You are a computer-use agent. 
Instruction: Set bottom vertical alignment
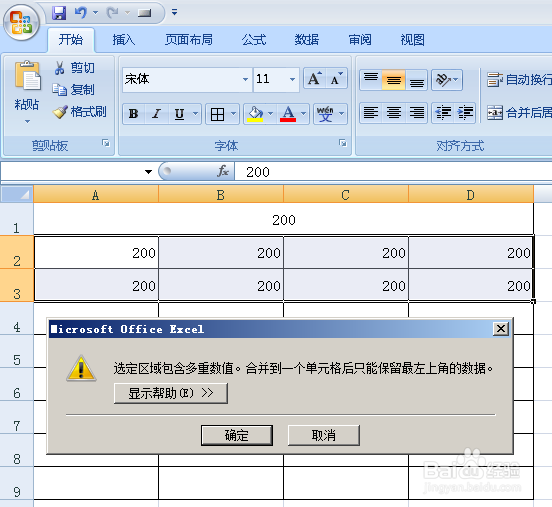pyautogui.click(x=416, y=80)
